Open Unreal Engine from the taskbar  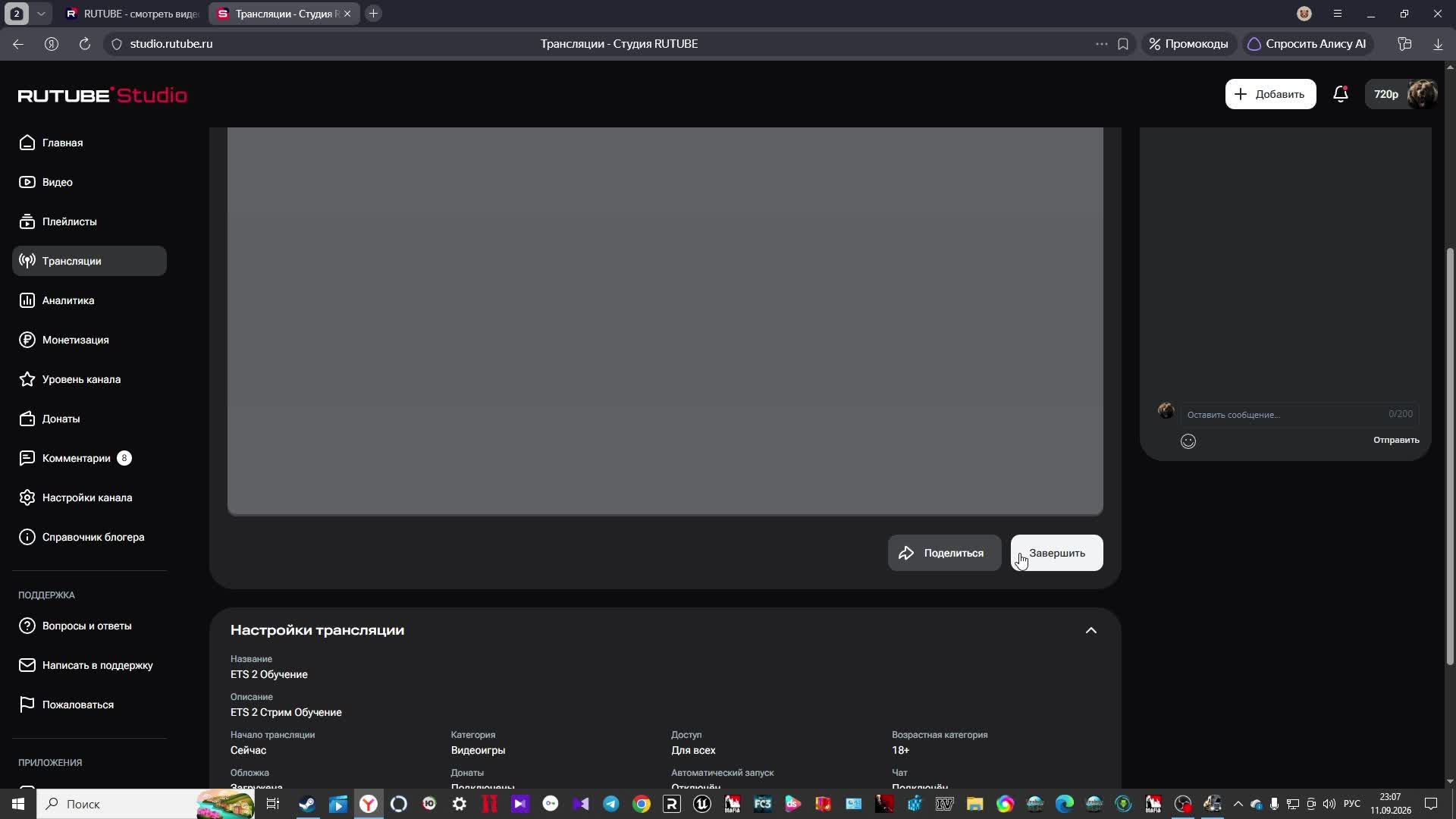702,804
